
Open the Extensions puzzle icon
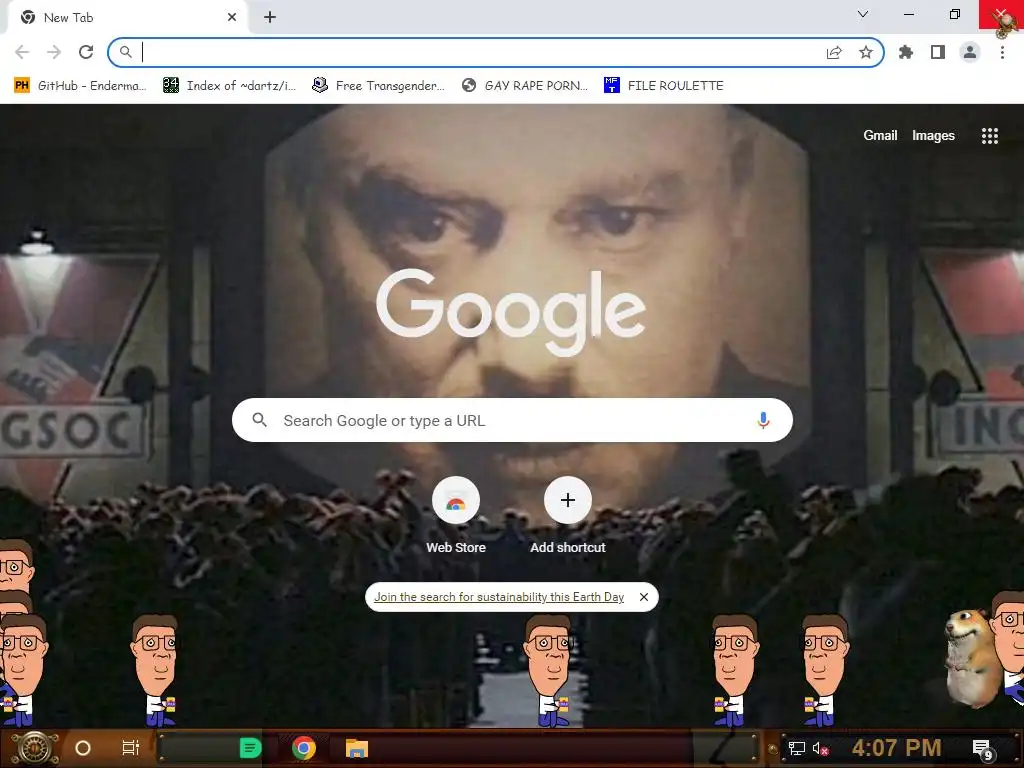pos(906,52)
